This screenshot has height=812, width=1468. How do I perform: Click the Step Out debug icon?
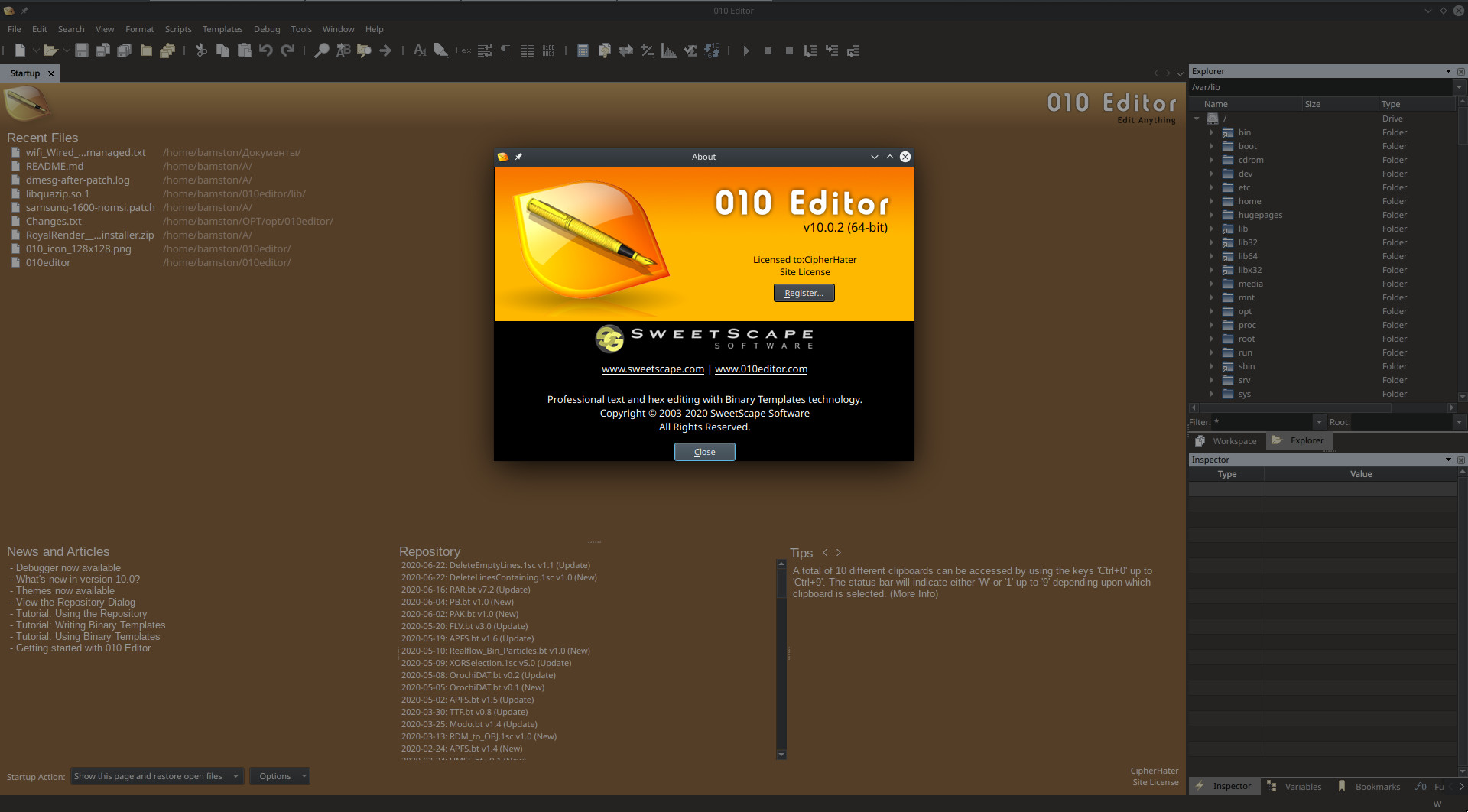[x=853, y=50]
